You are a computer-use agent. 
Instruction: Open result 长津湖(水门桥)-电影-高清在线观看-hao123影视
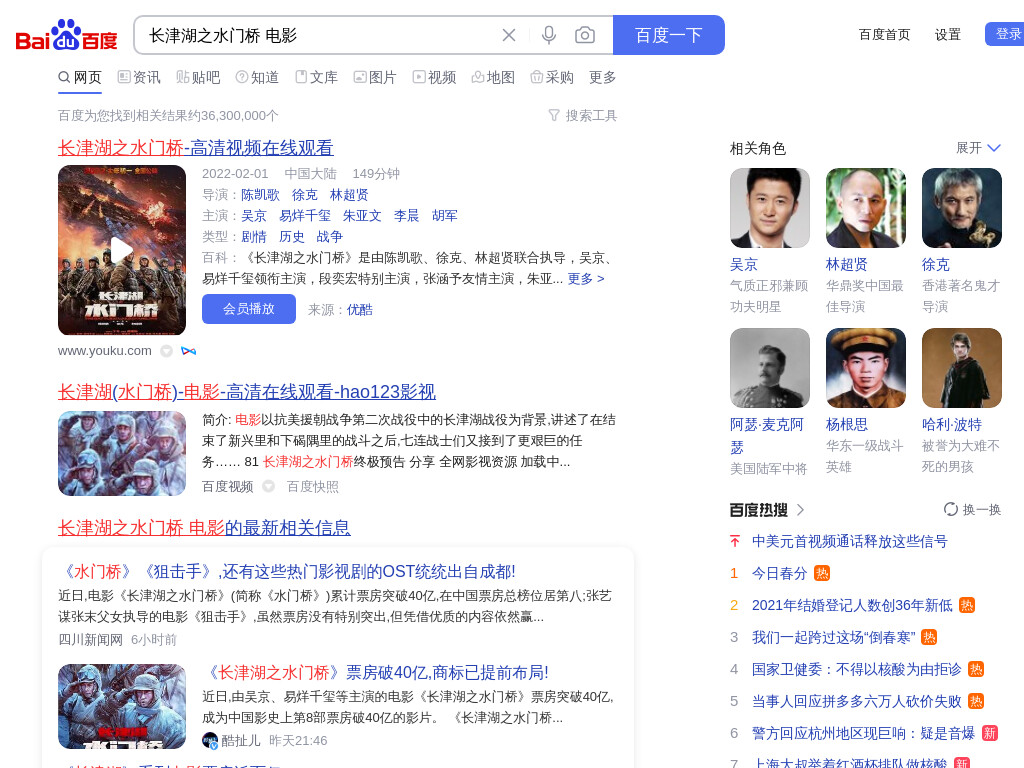(247, 392)
